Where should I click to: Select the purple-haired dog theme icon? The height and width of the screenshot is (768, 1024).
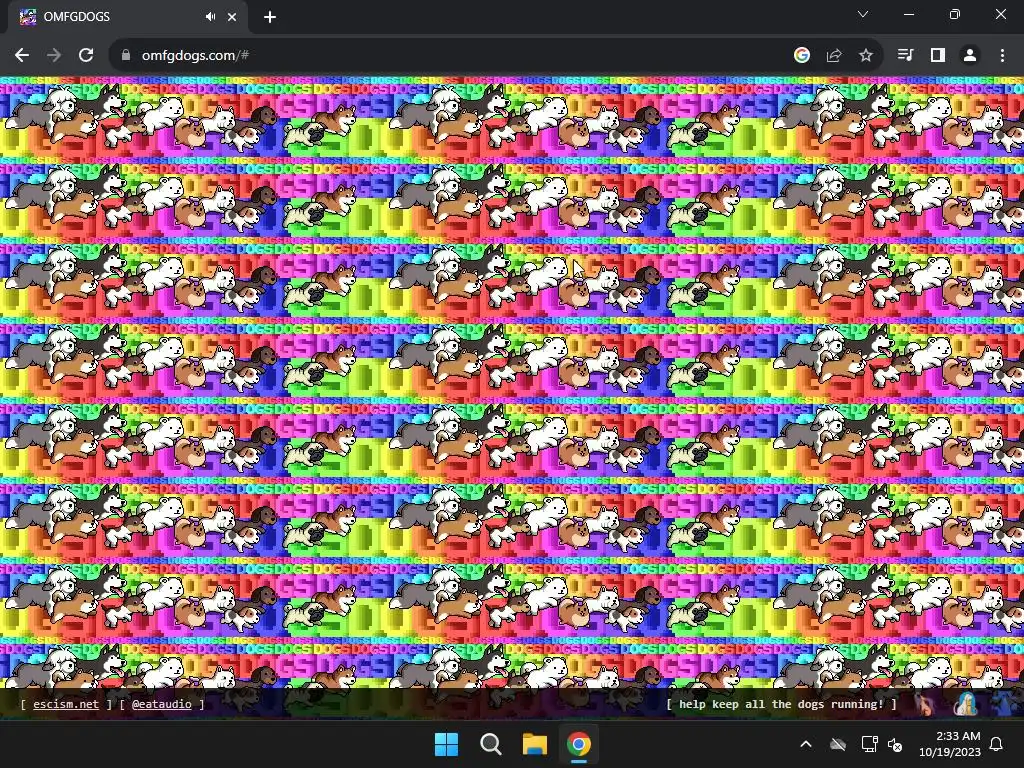pyautogui.click(x=924, y=704)
